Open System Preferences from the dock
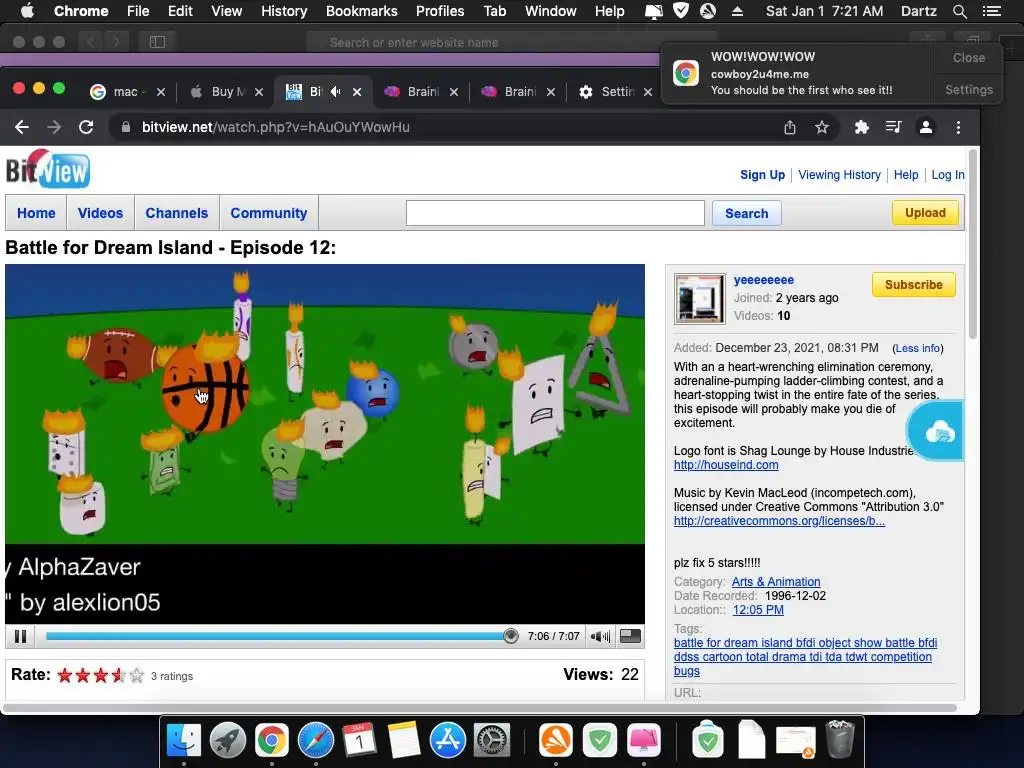The width and height of the screenshot is (1024, 768). [x=491, y=740]
